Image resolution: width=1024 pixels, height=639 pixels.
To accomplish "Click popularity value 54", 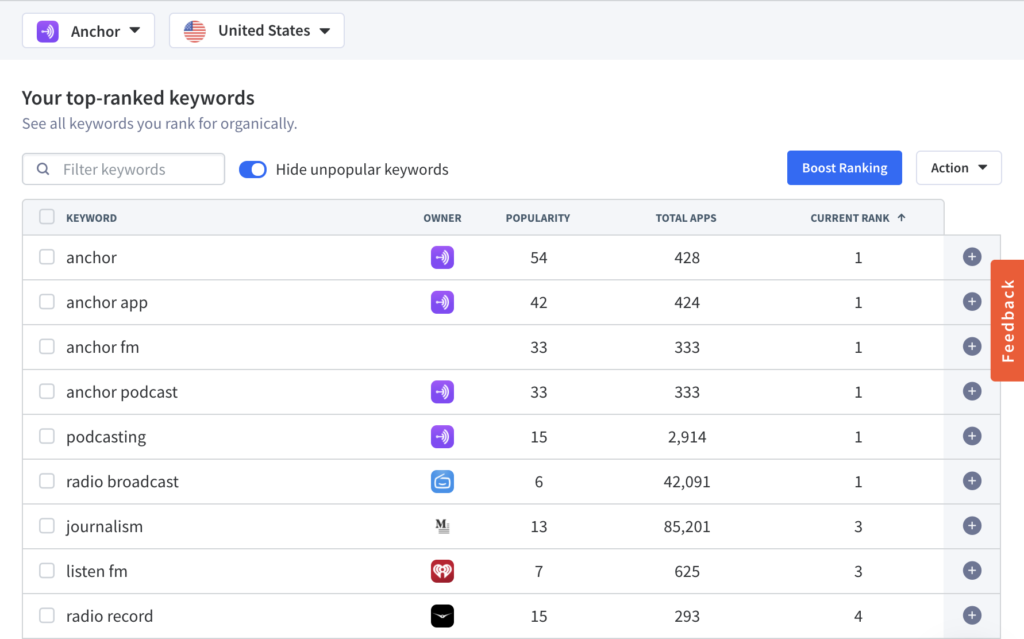I will pos(538,257).
